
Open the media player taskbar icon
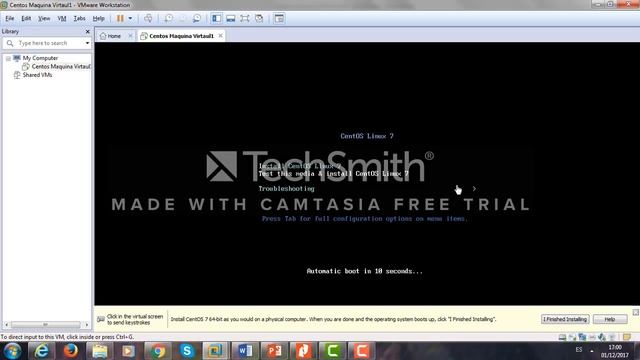point(129,351)
